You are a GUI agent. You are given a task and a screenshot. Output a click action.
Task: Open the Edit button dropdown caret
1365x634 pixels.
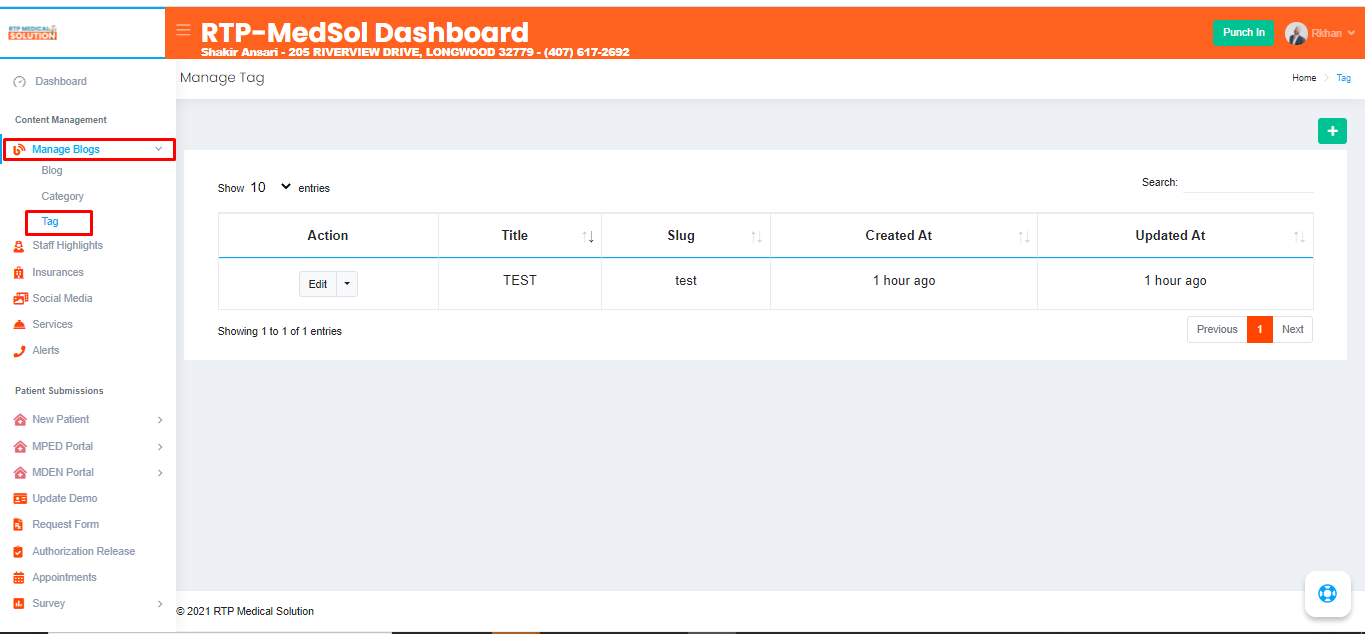pos(347,284)
